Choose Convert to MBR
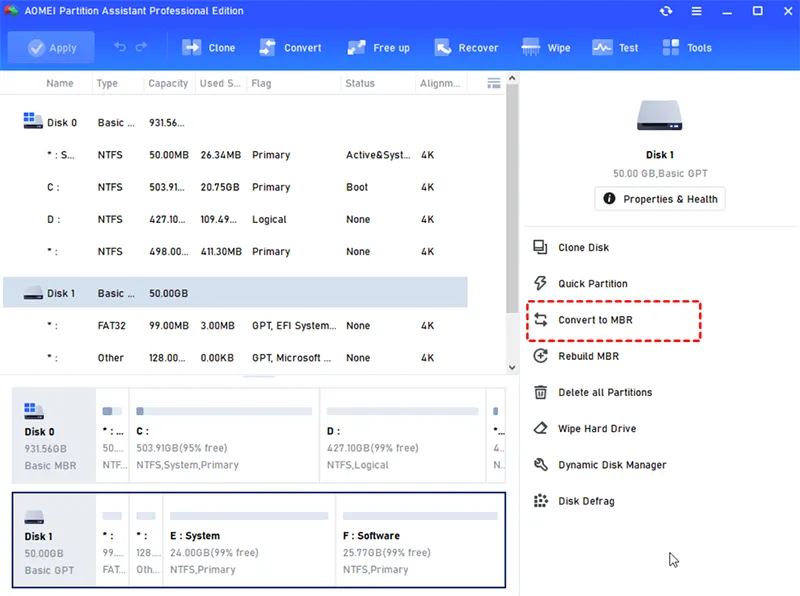Viewport: 800px width, 596px height. [595, 320]
